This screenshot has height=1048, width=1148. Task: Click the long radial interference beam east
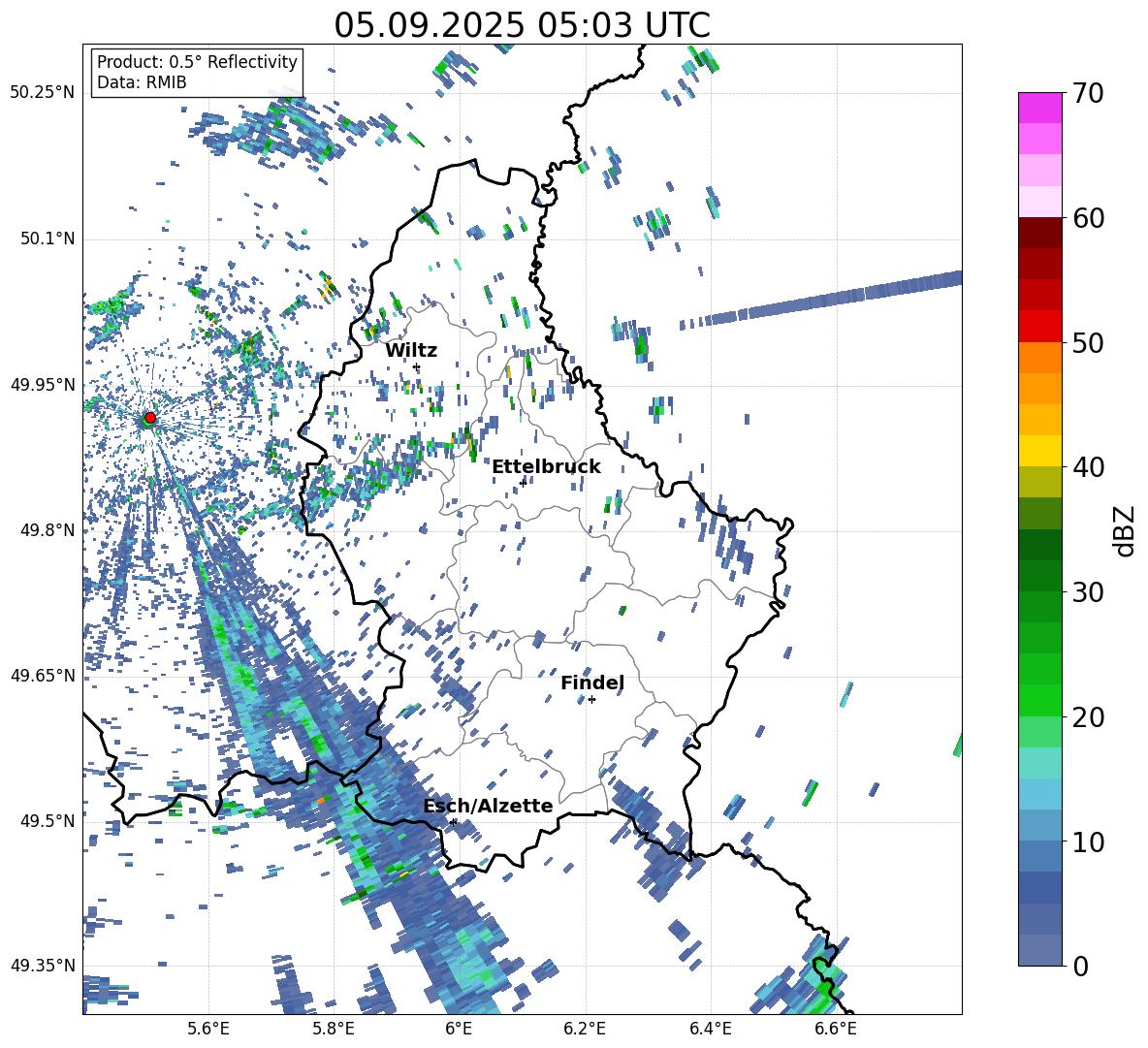pos(820,301)
